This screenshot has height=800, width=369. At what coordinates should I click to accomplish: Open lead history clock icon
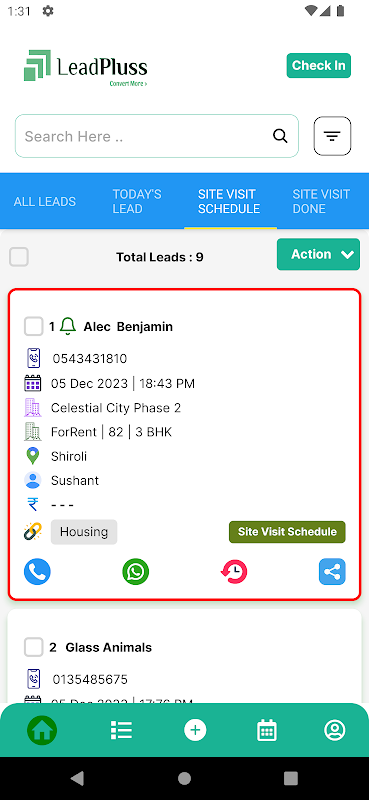(x=234, y=571)
